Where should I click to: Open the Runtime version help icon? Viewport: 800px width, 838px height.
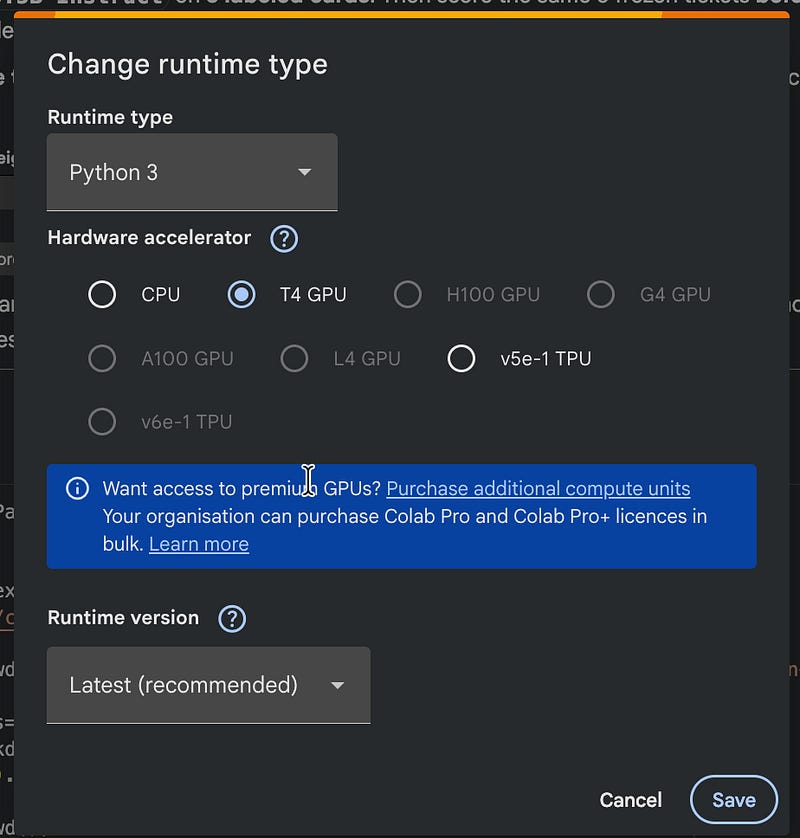pos(232,618)
